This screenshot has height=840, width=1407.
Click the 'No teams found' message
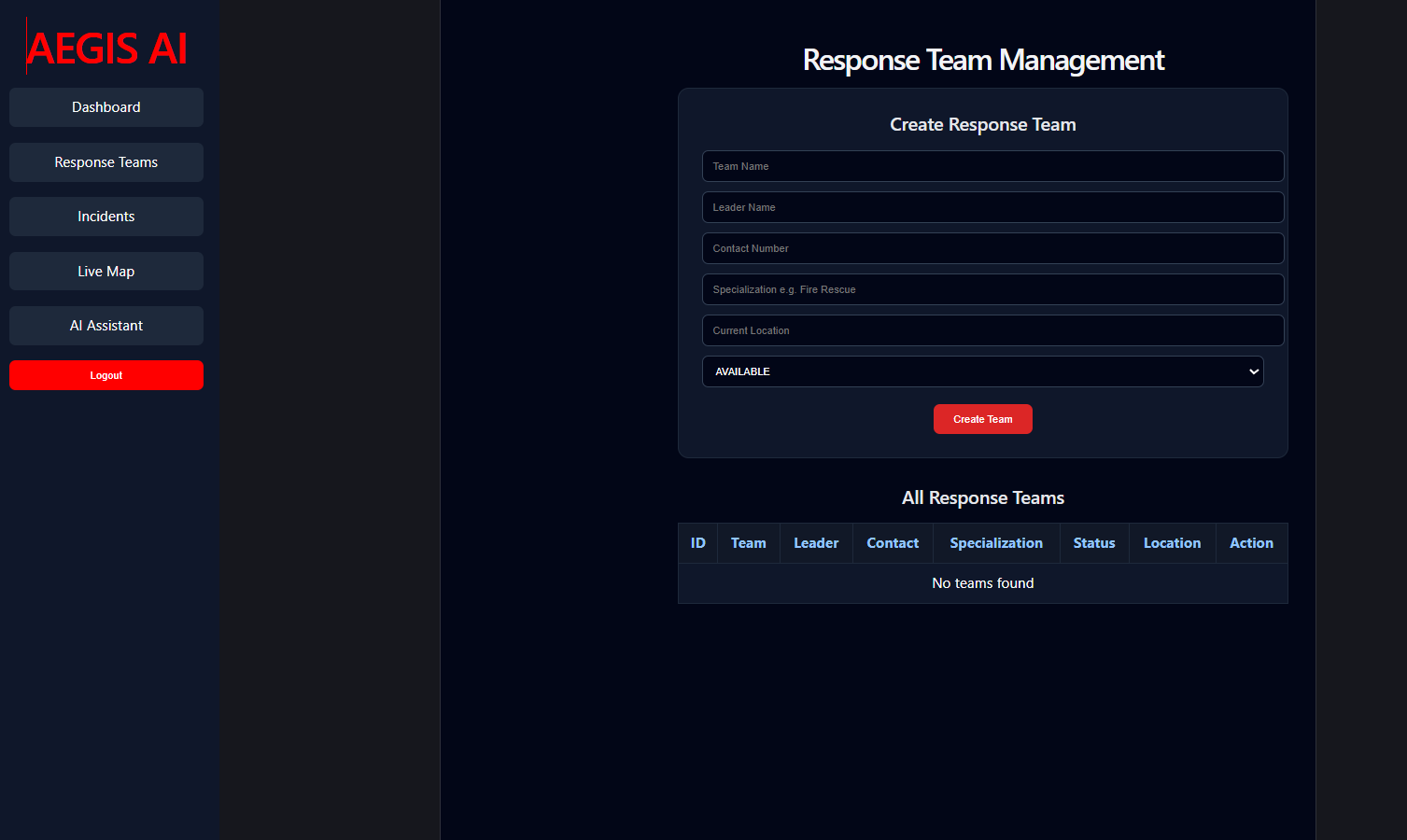[x=982, y=583]
